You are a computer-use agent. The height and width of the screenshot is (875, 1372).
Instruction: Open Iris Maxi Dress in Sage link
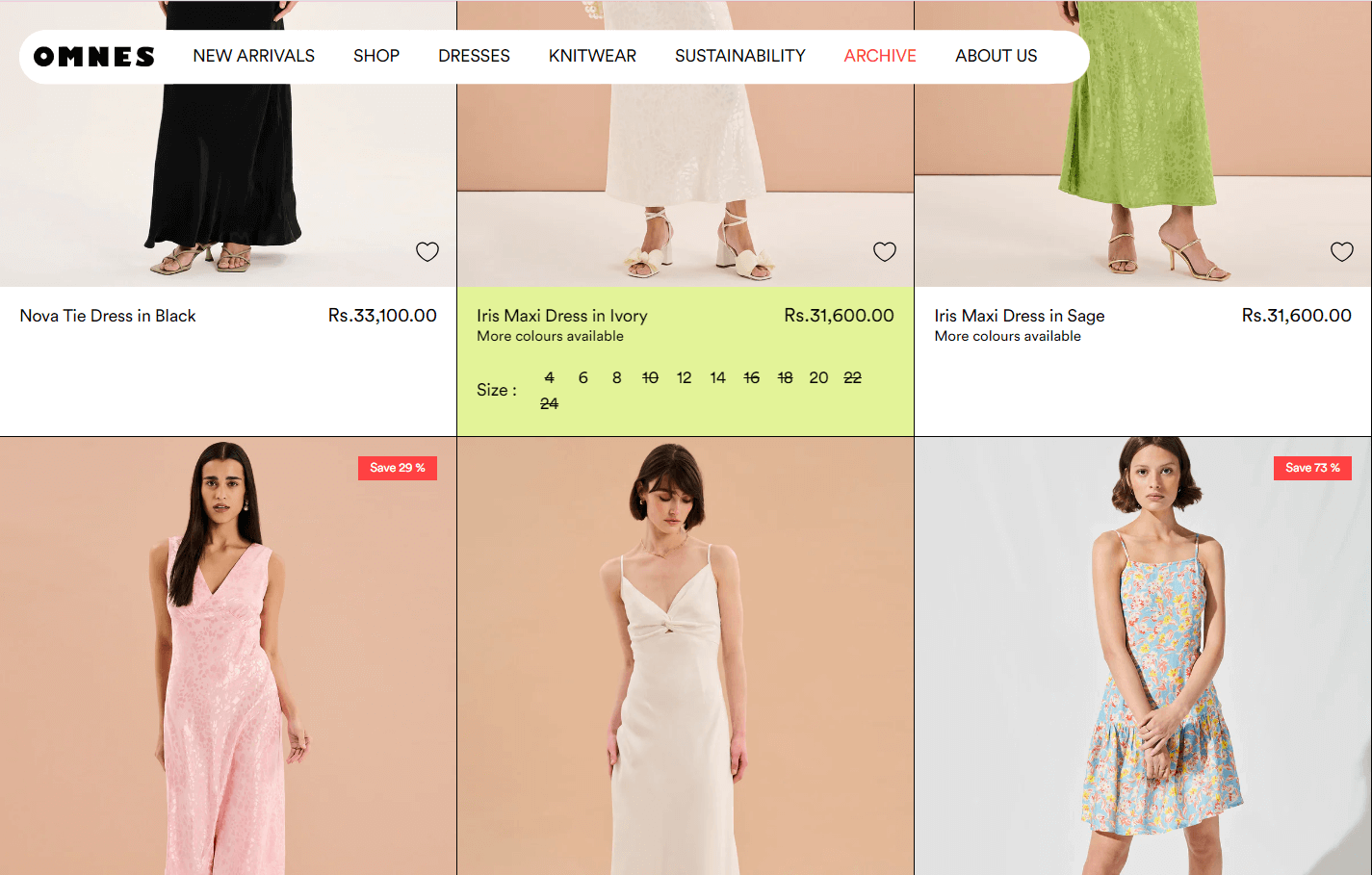1019,316
